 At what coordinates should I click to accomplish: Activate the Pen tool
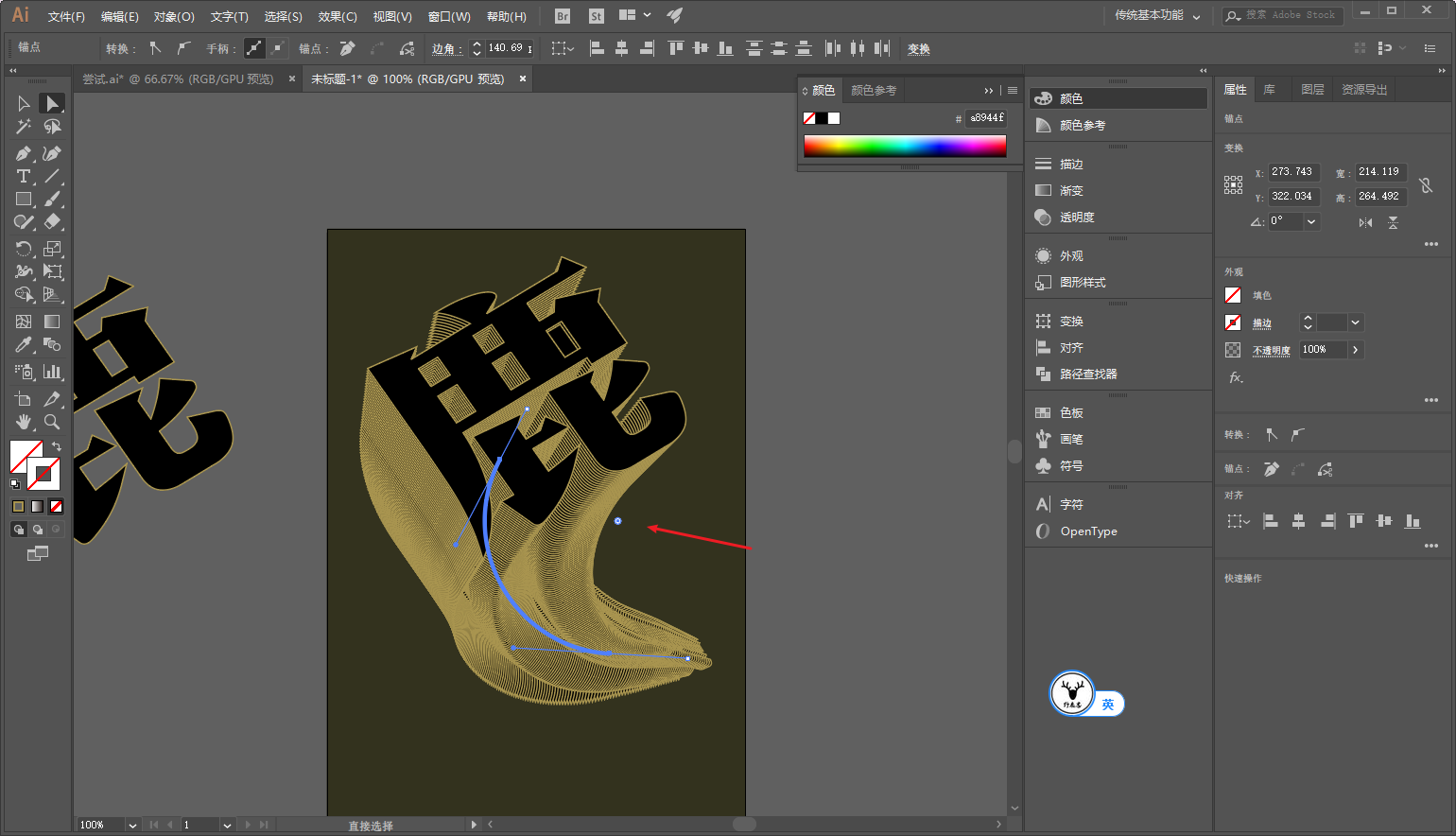pos(24,153)
